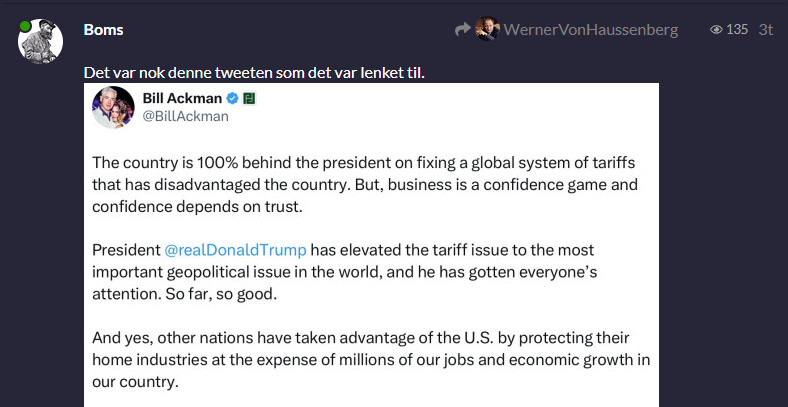Screen dimensions: 788x407
Task: Click the 3t post timestamp
Action: [766, 30]
